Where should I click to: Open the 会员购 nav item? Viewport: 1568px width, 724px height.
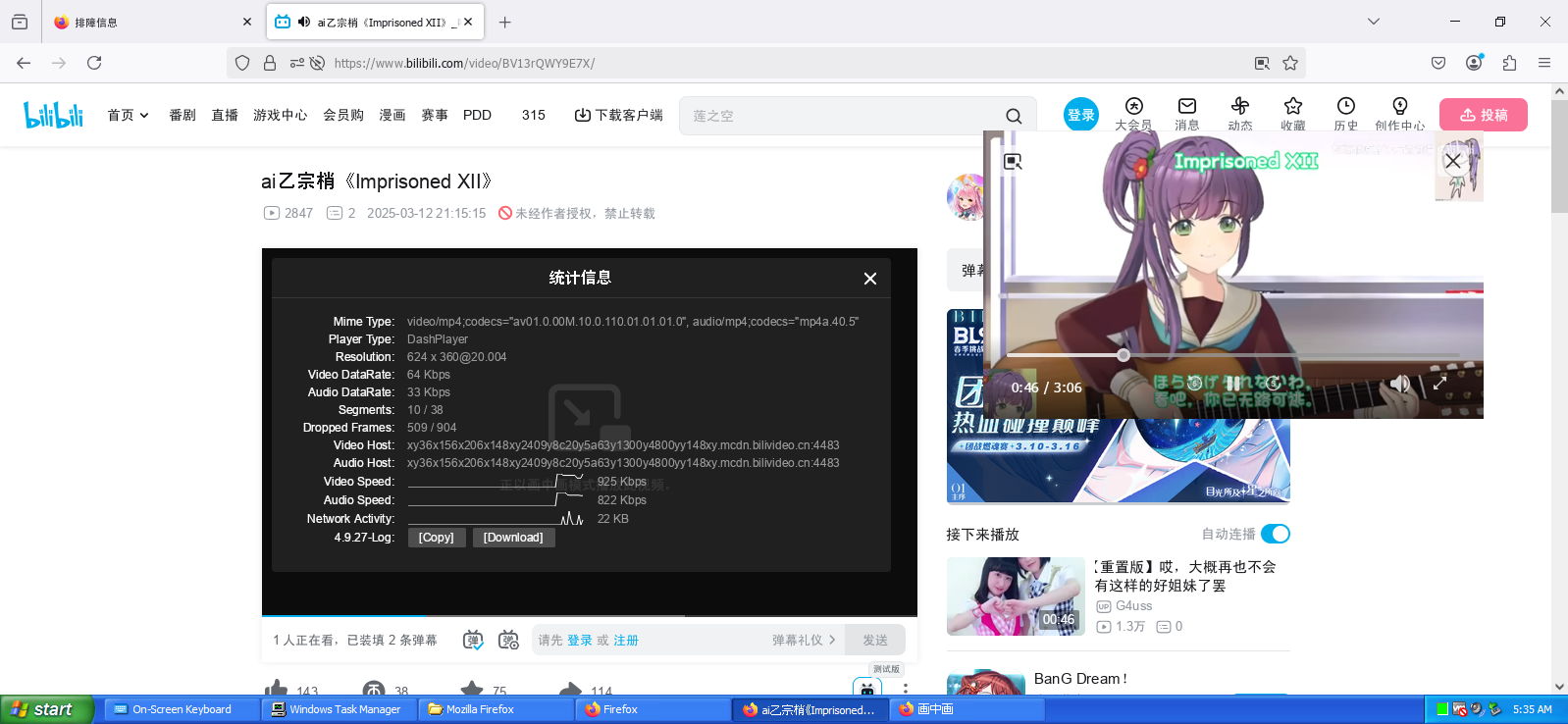[343, 115]
